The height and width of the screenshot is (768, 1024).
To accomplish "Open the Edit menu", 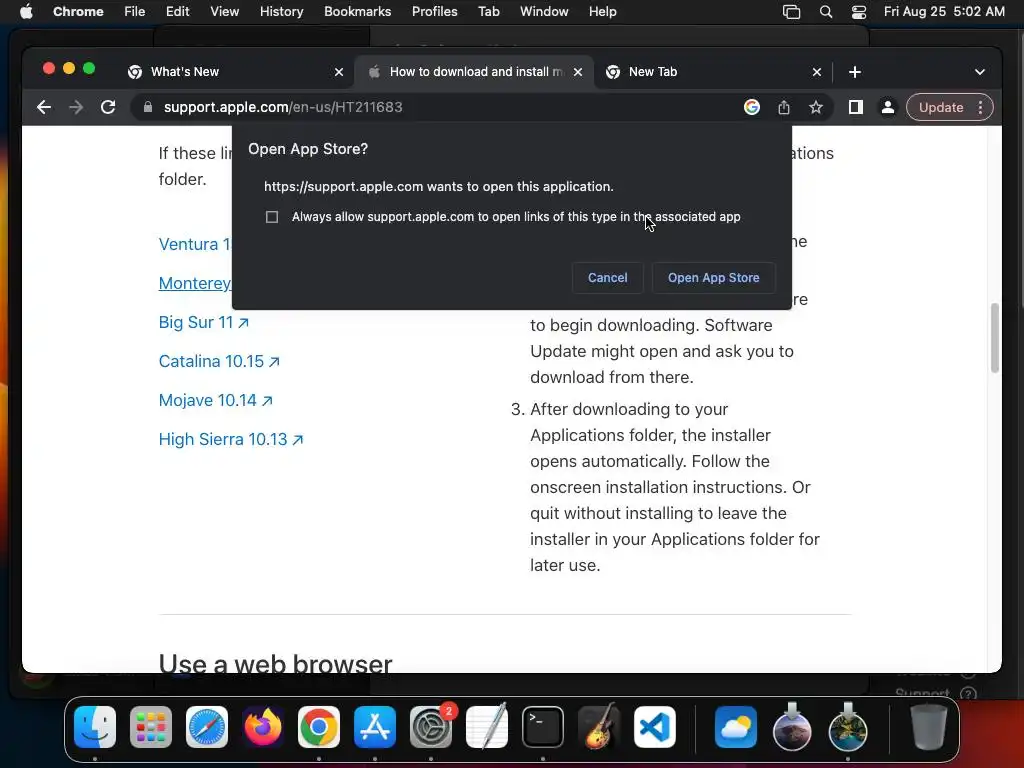I will [x=177, y=11].
